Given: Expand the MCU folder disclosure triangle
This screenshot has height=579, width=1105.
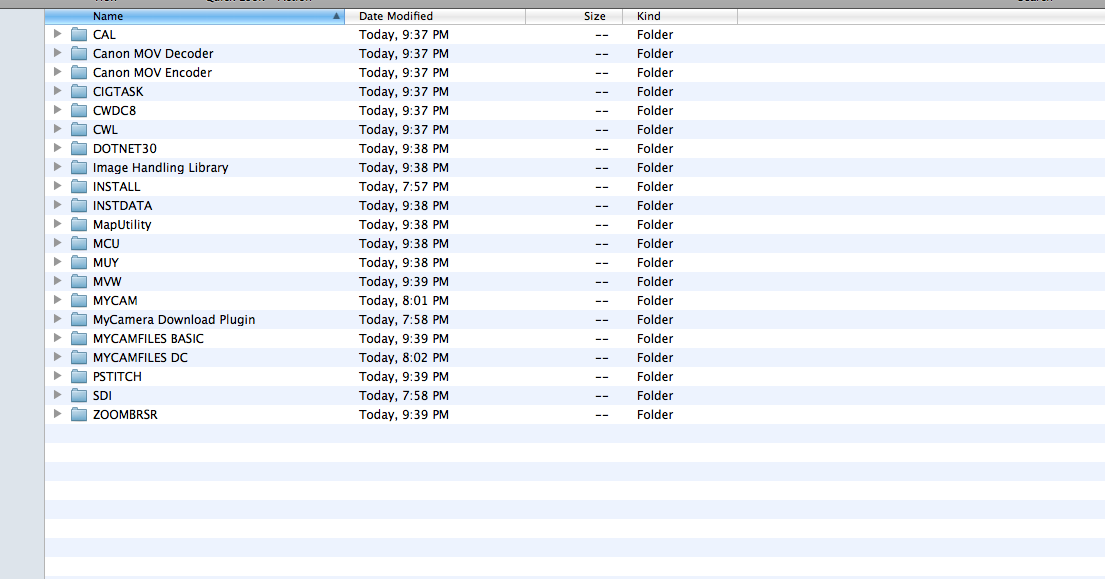Looking at the screenshot, I should click(58, 243).
